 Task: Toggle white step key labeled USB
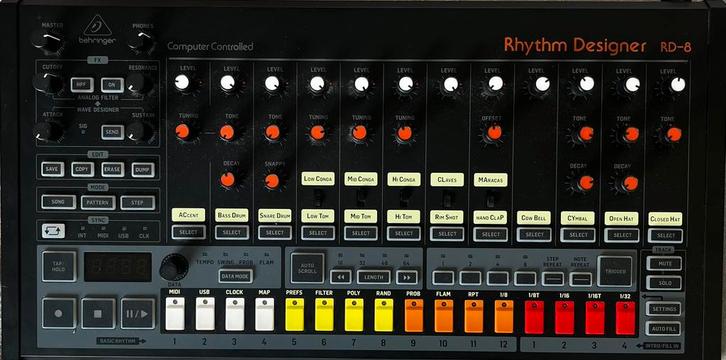point(205,314)
